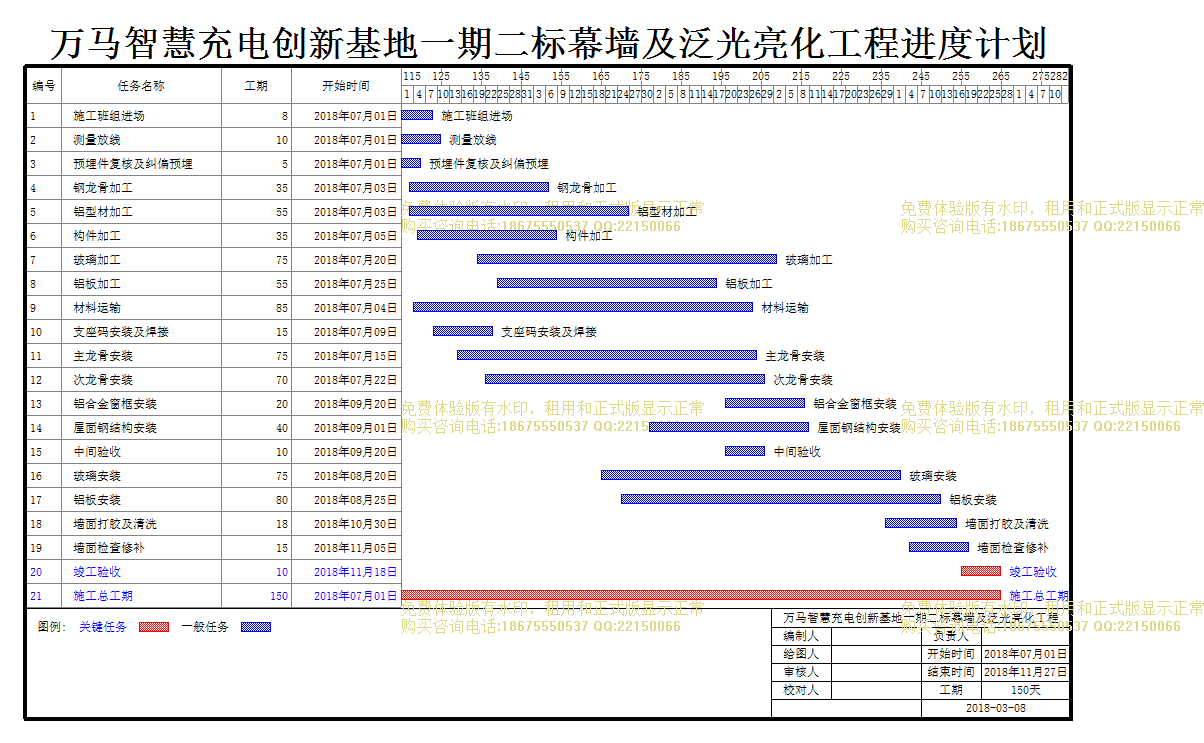Select 铝合金窗框安装 in the task name column

[x=115, y=404]
